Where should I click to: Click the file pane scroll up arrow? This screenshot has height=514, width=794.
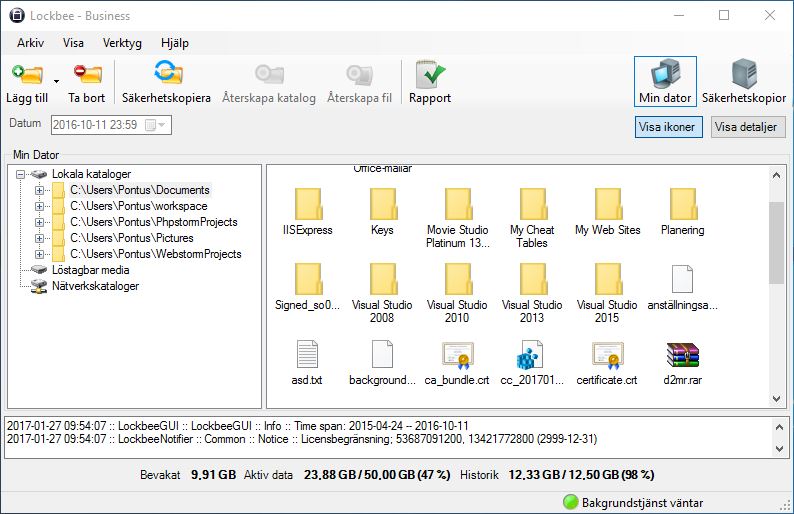pyautogui.click(x=776, y=176)
